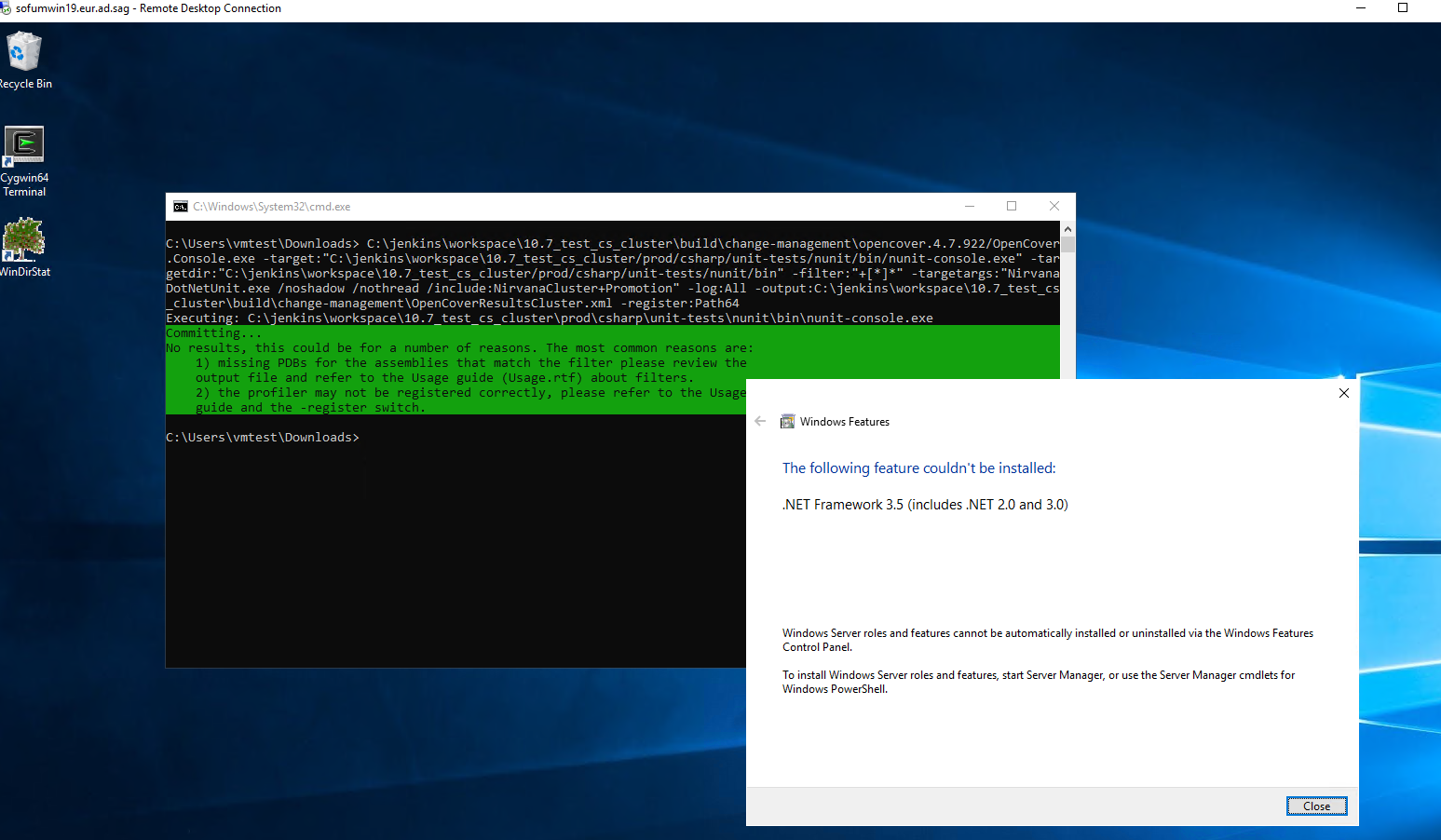Click the cmd.exe title bar icon

coord(181,207)
